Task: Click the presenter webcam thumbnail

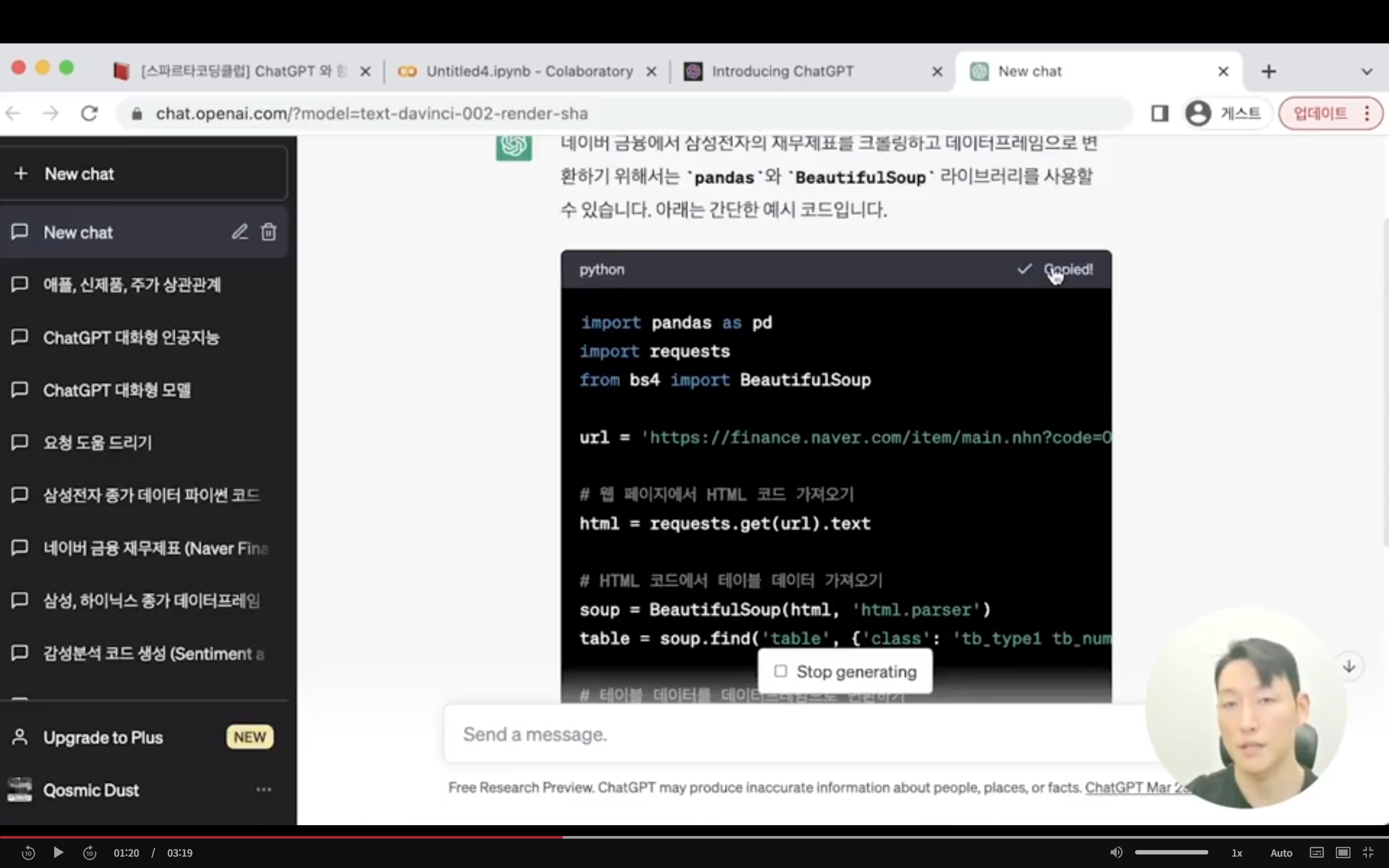Action: tap(1246, 707)
